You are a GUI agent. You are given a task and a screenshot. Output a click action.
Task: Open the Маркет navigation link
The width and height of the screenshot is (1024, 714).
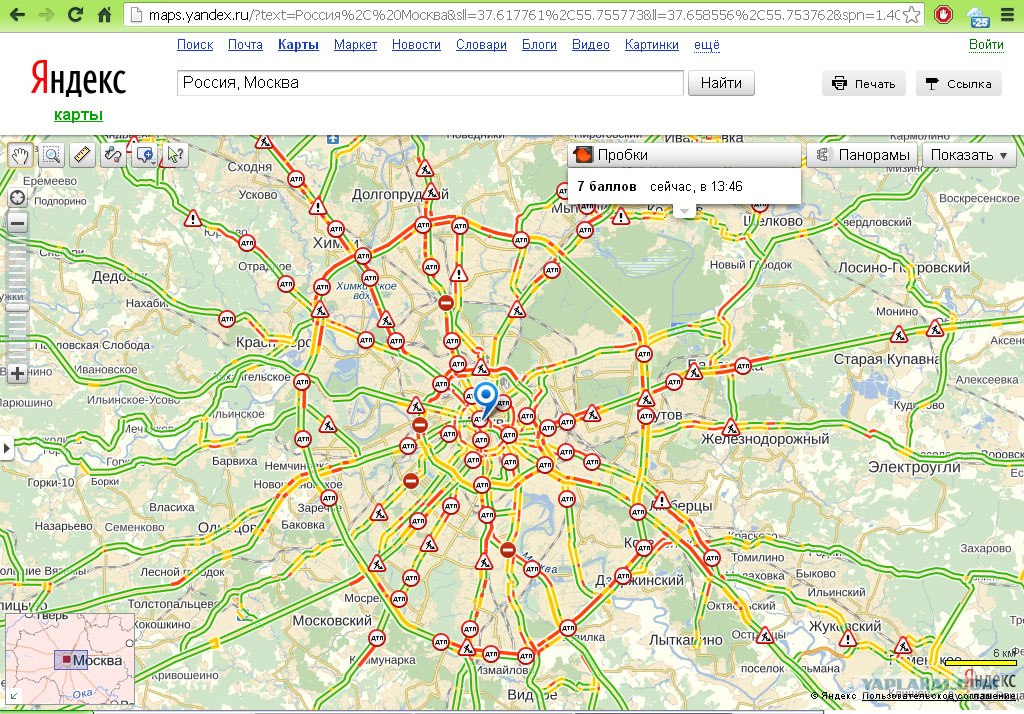tap(355, 44)
